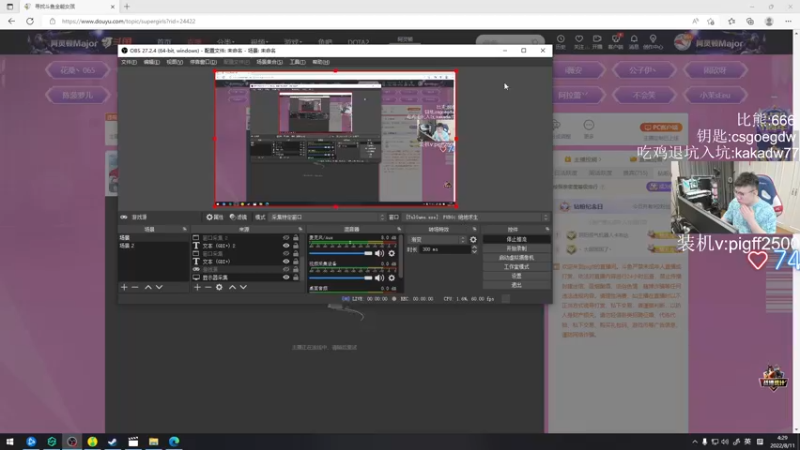Hide 窗口采集 2 source via eye
Viewport: 800px width, 450px height.
(286, 238)
